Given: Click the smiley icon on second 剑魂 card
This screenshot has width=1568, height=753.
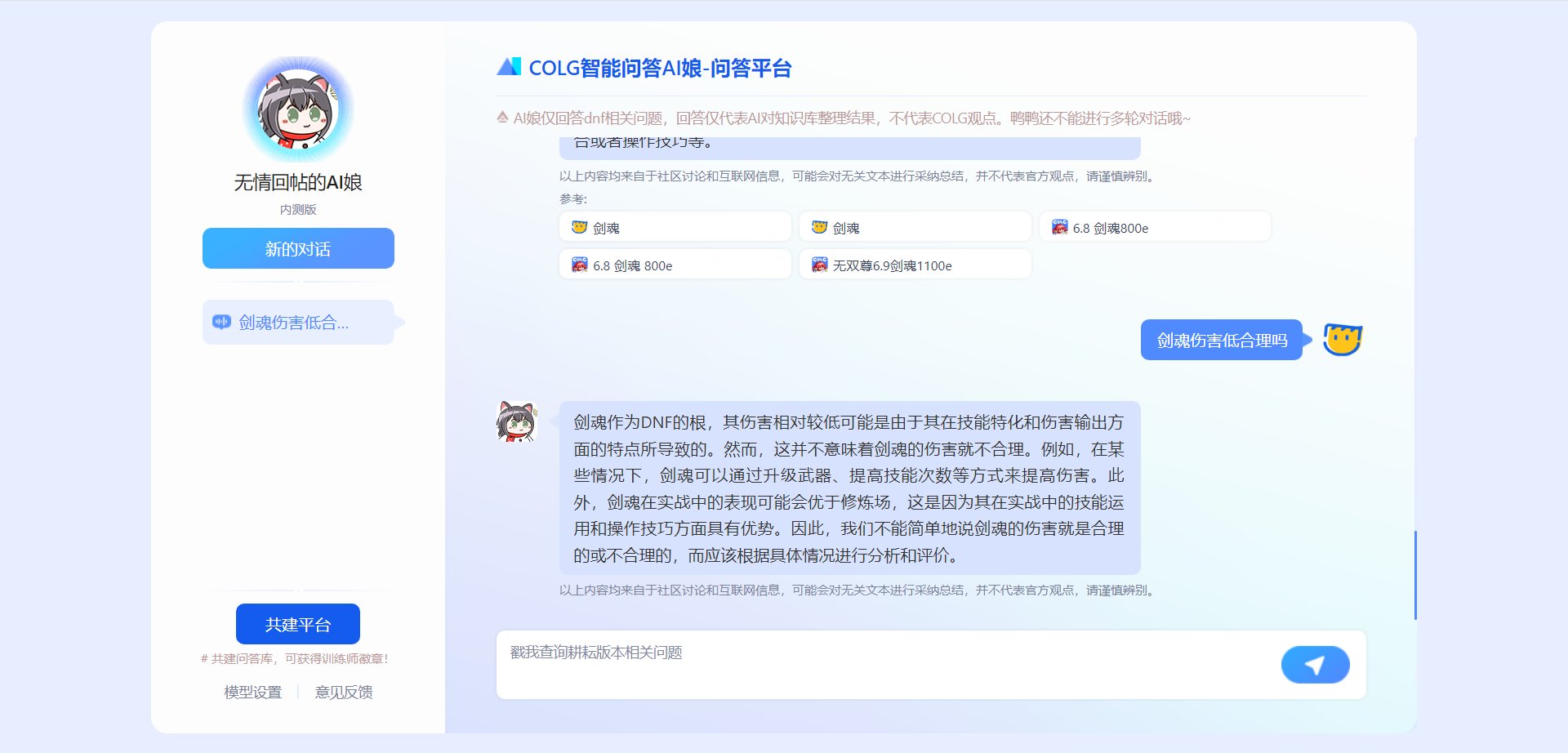Looking at the screenshot, I should click(x=820, y=227).
